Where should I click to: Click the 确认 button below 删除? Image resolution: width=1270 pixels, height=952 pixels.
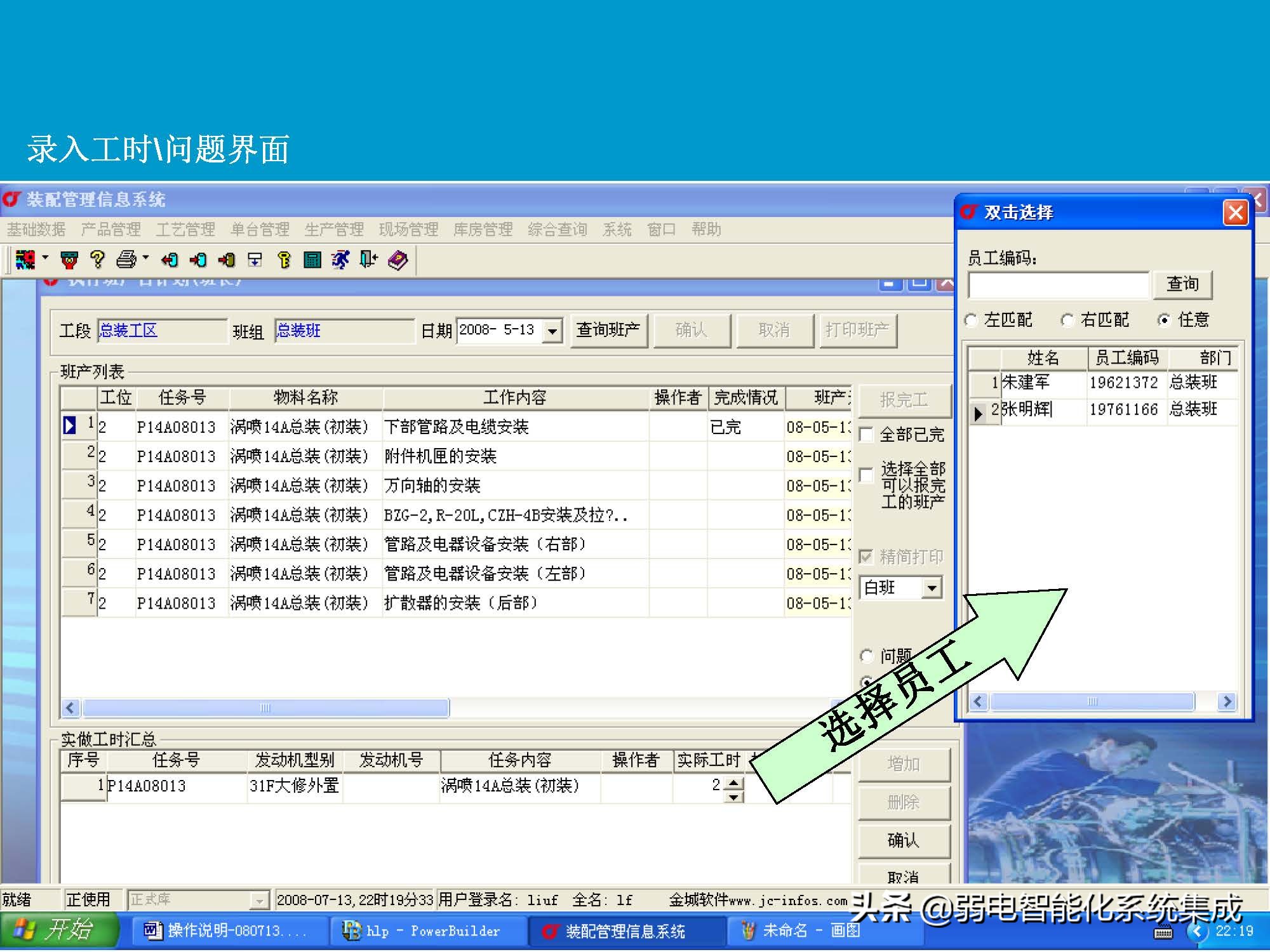pos(904,840)
